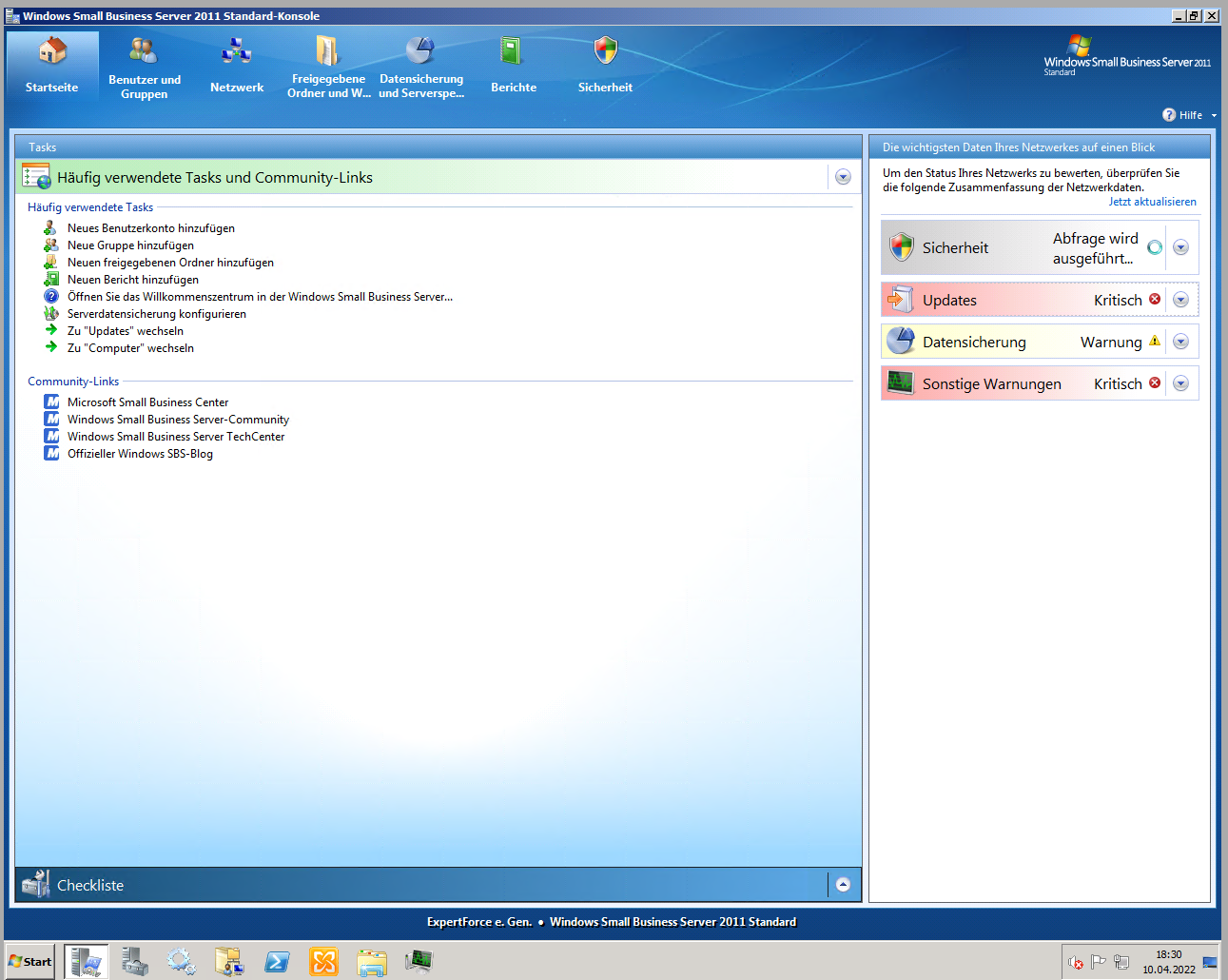Open the Netzwerk section icon
The width and height of the screenshot is (1228, 980).
[x=236, y=50]
